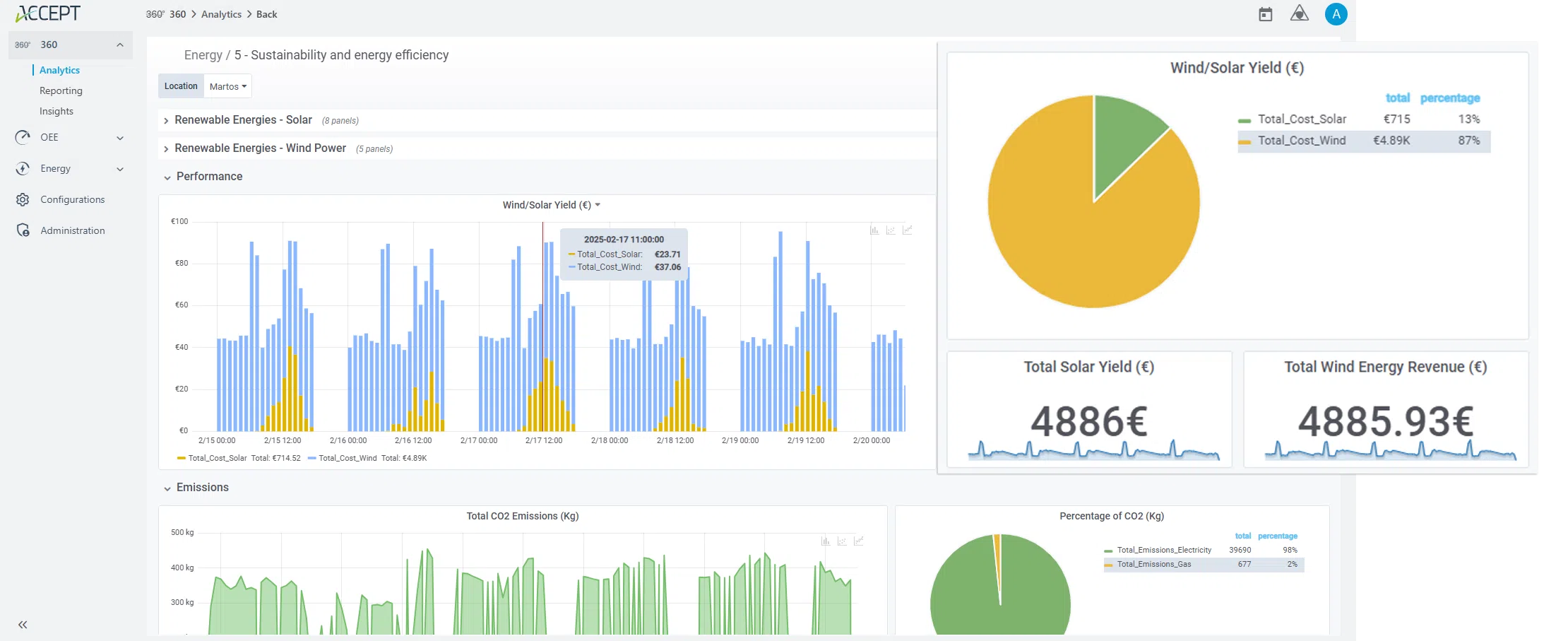Toggle Total_Cost_Wind in pie chart legend
Screen dimensions: 1568x641
(x=1302, y=141)
